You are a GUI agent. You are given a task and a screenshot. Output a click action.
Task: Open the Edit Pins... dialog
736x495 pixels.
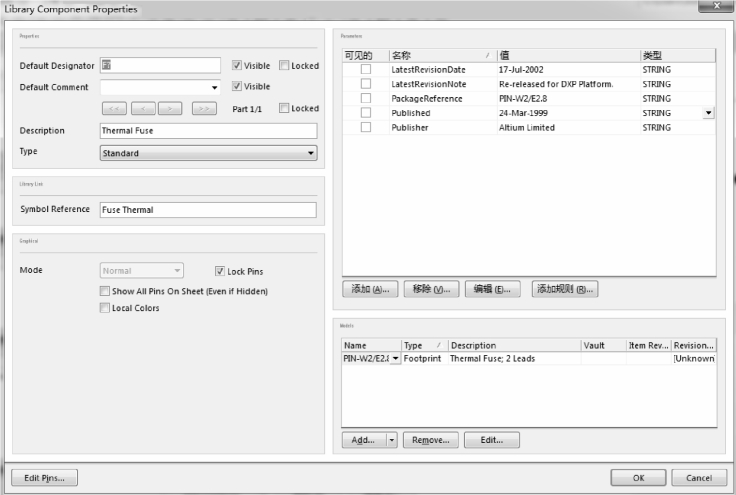45,478
